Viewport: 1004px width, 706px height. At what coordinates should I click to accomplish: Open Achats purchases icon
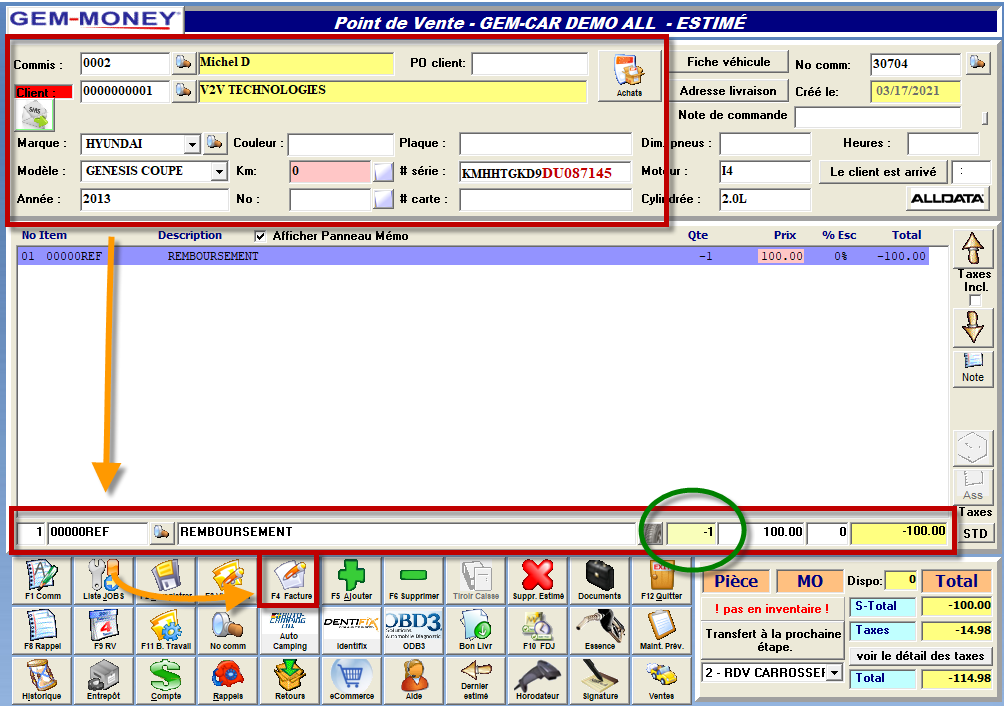click(x=629, y=76)
